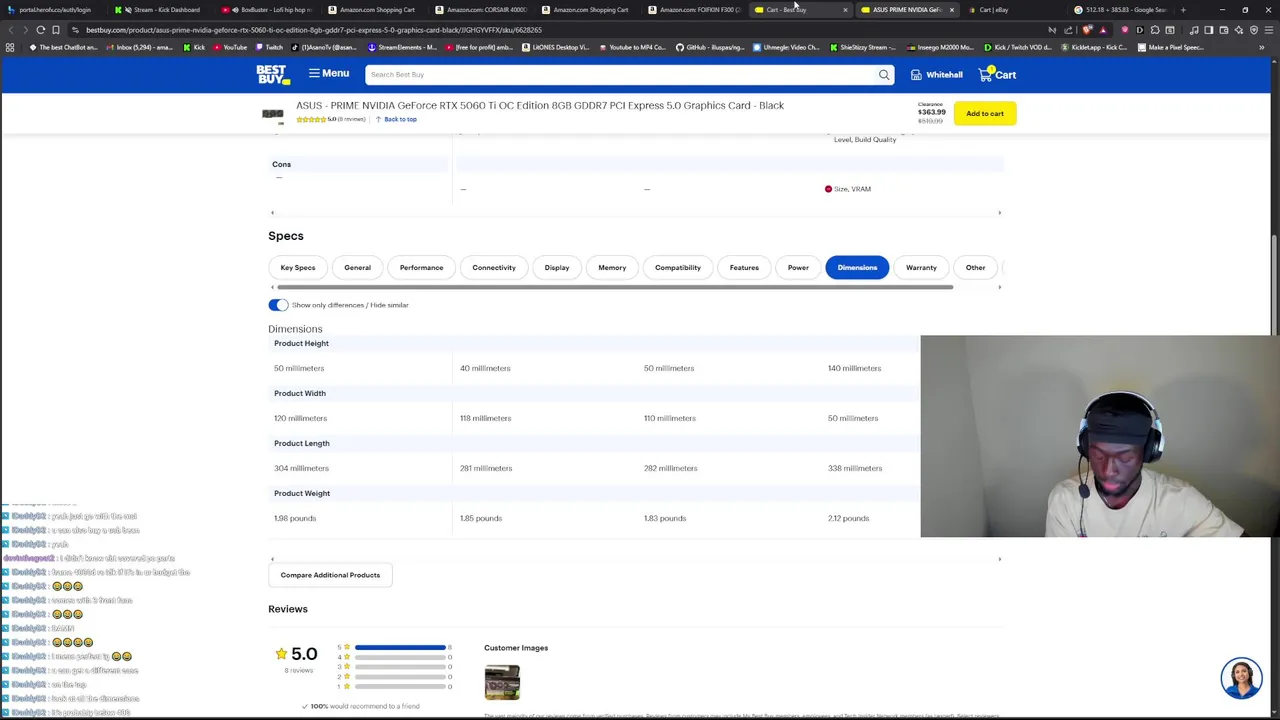
Task: Focus the Search Best Buy field
Action: coord(620,74)
